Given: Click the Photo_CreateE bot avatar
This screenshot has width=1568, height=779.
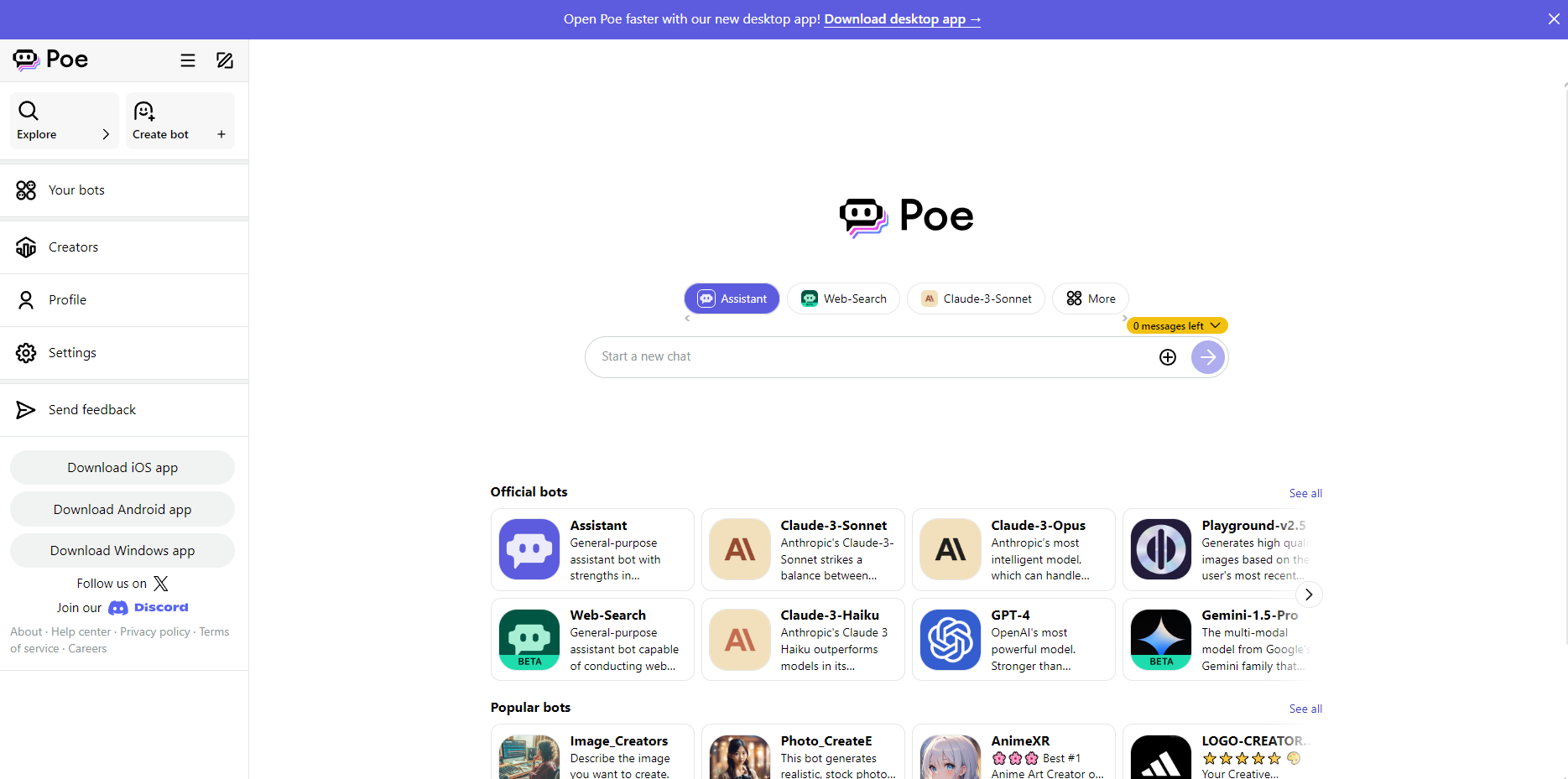Looking at the screenshot, I should click(740, 757).
